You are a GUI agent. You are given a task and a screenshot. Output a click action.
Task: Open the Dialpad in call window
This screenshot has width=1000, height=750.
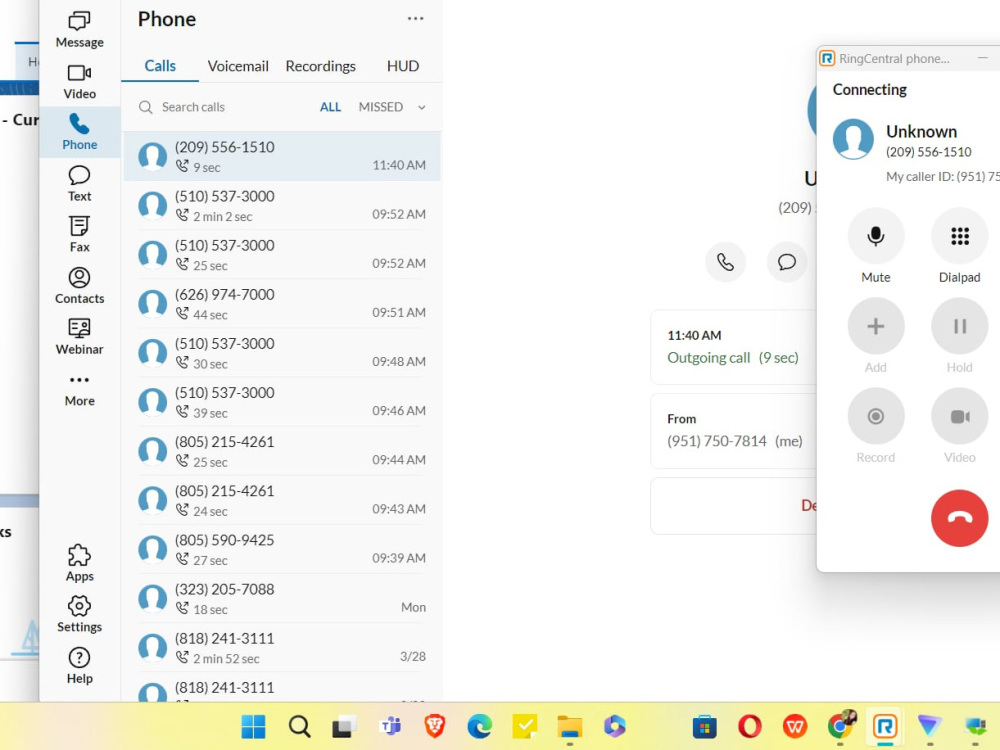[x=959, y=236]
